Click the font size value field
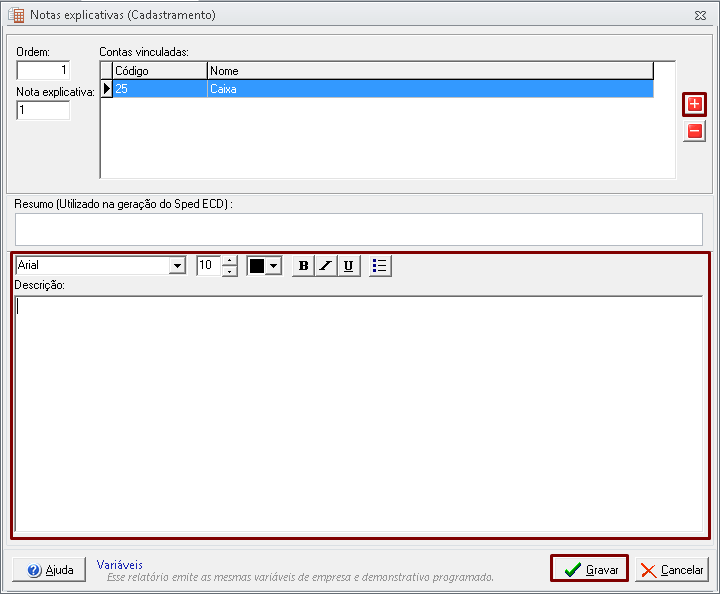The image size is (720, 594). pyautogui.click(x=208, y=265)
